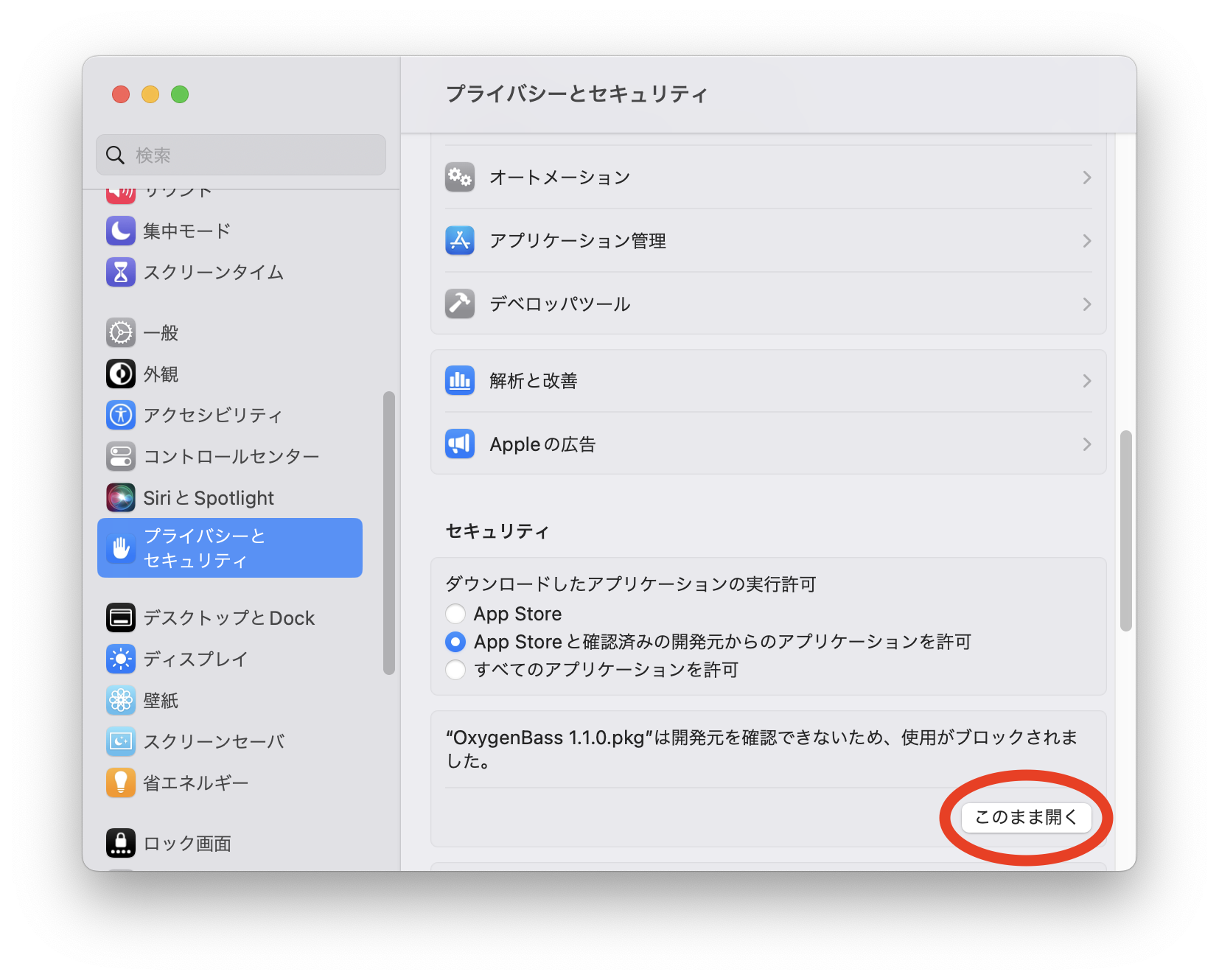Click the Appearance (外観) icon
1219x980 pixels.
(121, 374)
